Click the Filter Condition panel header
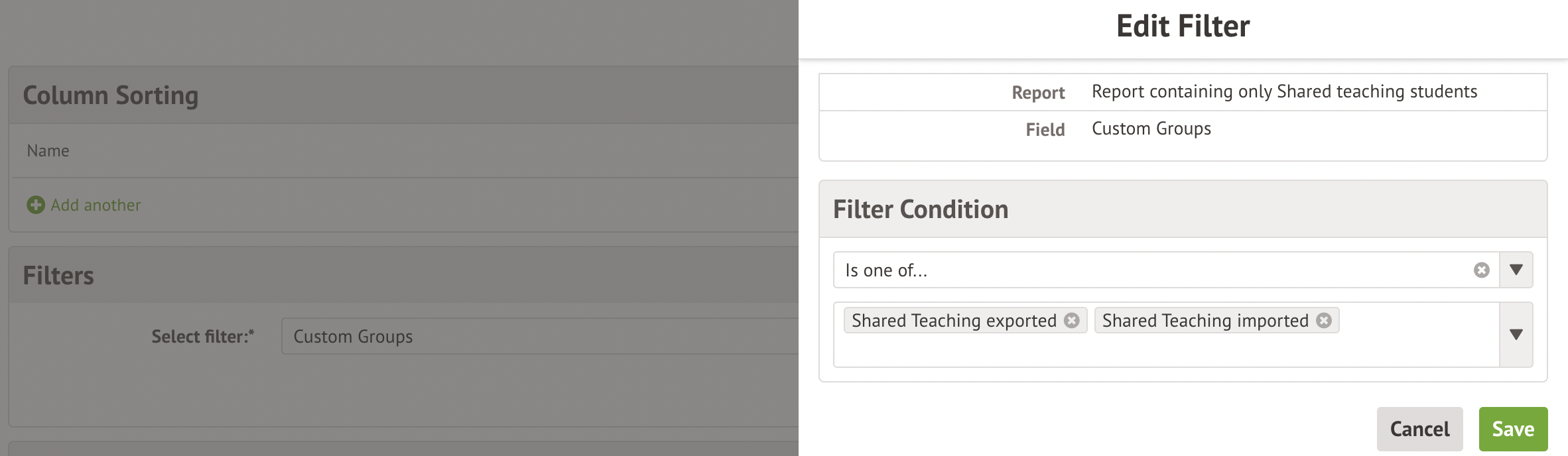This screenshot has height=456, width=1568. pos(921,209)
